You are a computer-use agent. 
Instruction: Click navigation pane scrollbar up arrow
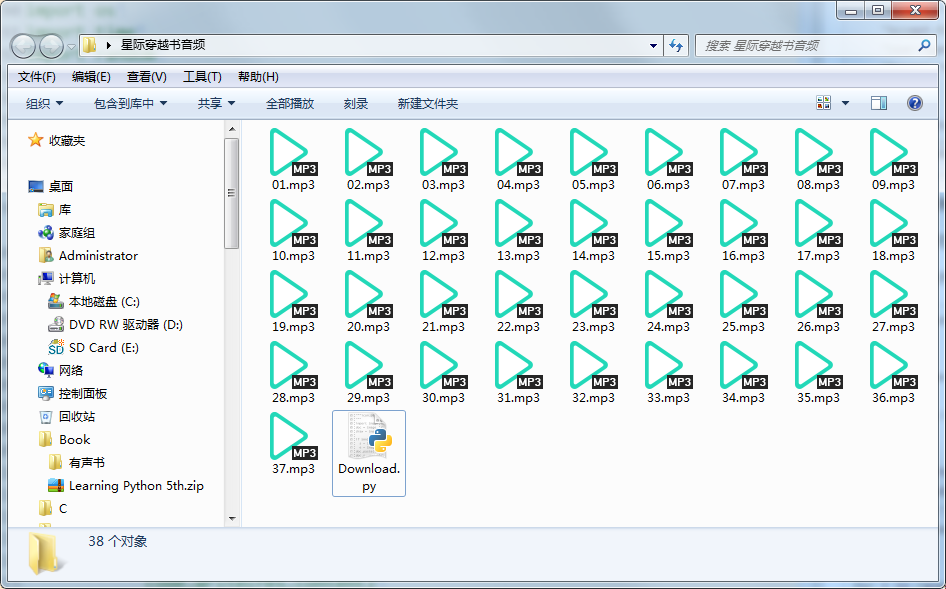click(232, 129)
